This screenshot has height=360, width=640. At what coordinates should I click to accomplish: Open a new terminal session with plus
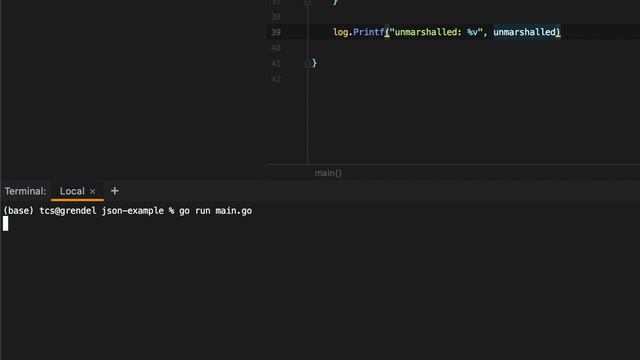click(x=115, y=191)
